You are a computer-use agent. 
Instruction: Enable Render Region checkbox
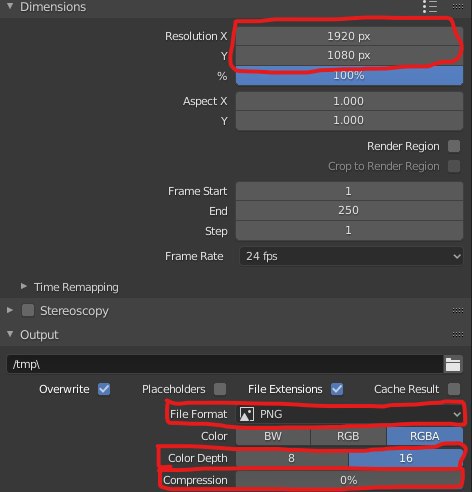[x=454, y=146]
